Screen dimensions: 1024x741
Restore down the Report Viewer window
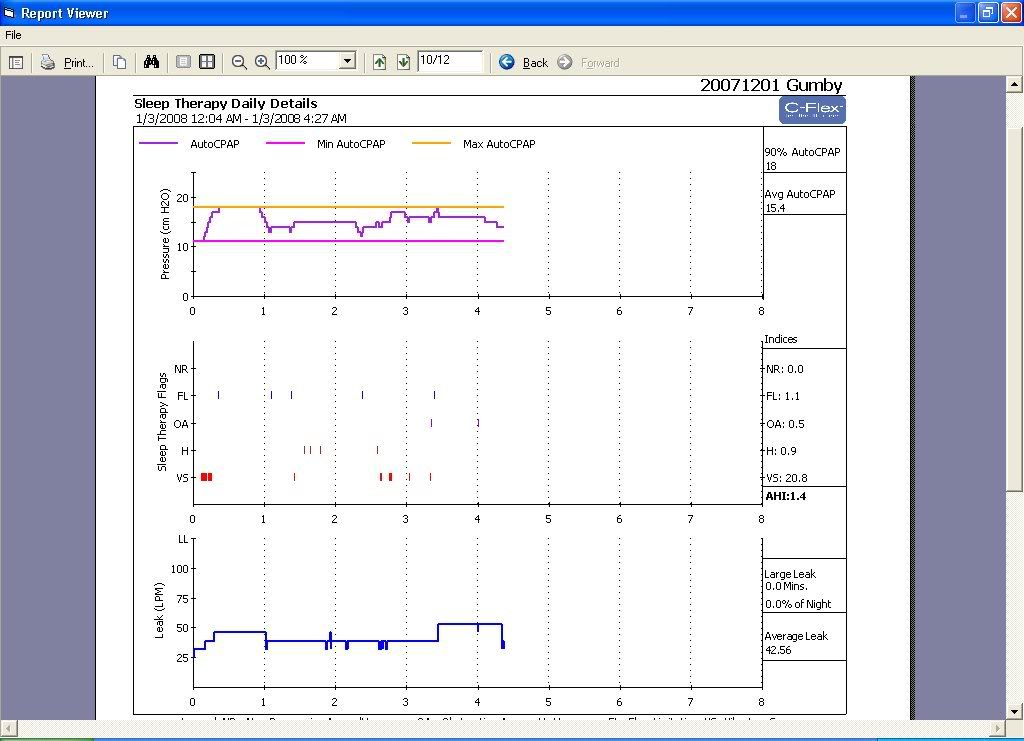tap(988, 13)
